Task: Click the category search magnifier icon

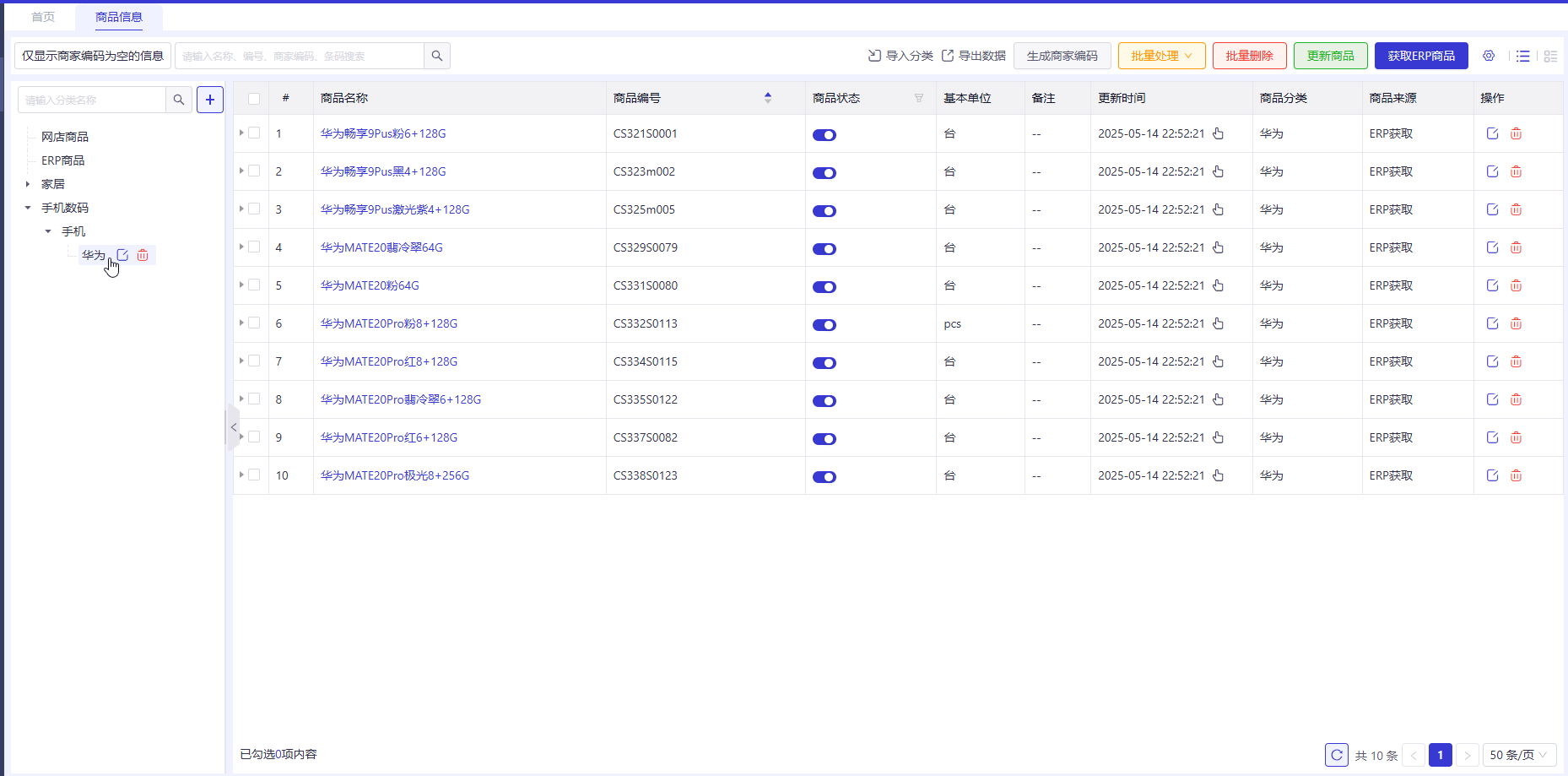Action: (179, 100)
